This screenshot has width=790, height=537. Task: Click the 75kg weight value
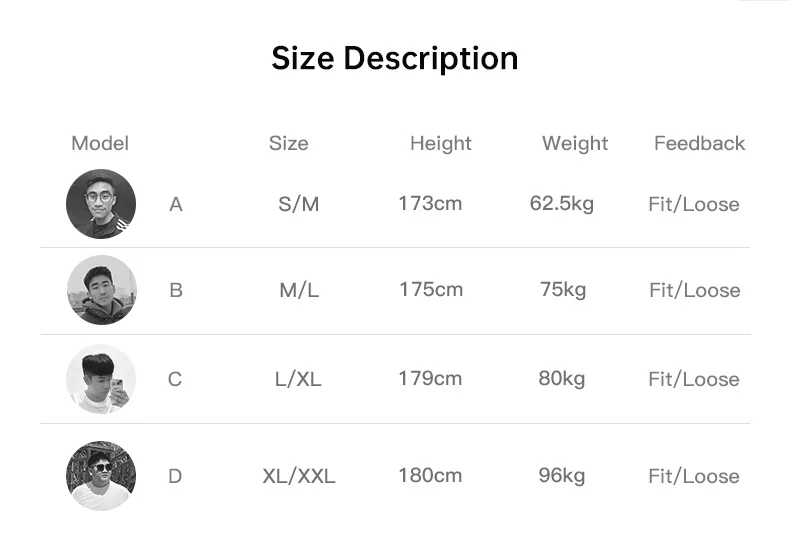[x=562, y=290]
